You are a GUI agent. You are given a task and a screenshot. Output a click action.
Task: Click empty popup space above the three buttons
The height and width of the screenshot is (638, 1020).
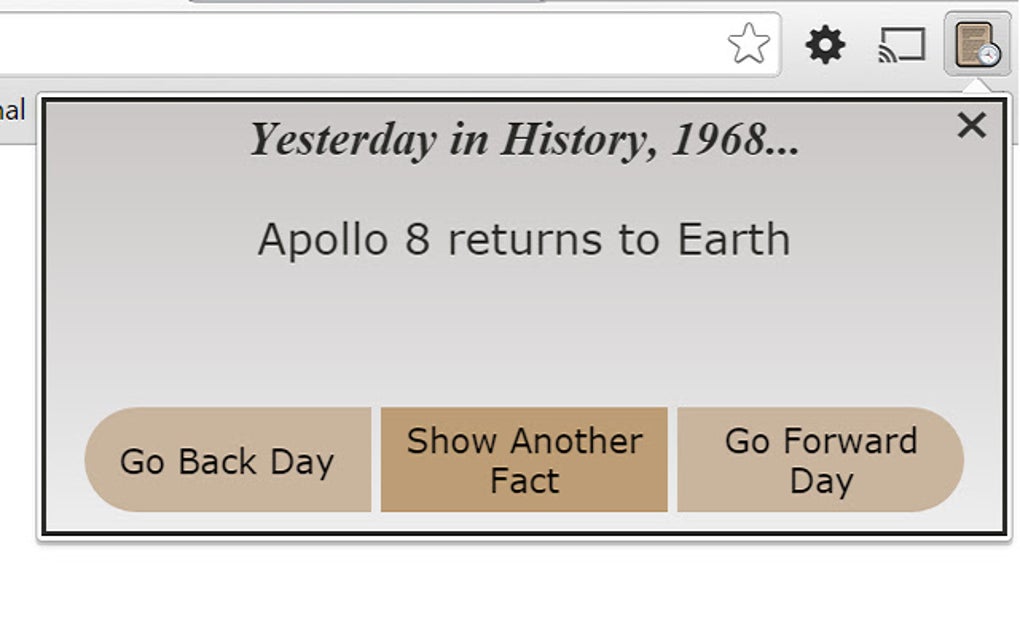tap(524, 340)
